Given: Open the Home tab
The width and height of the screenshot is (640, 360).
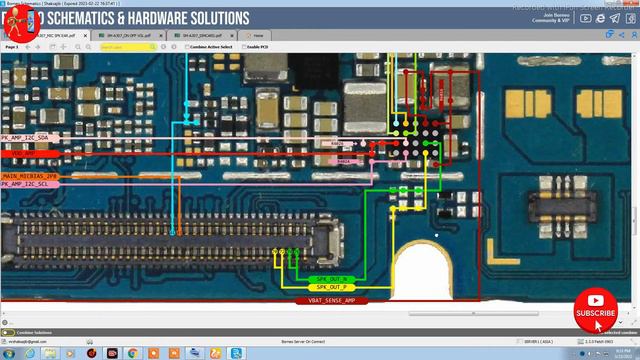Looking at the screenshot, I should click(x=255, y=36).
